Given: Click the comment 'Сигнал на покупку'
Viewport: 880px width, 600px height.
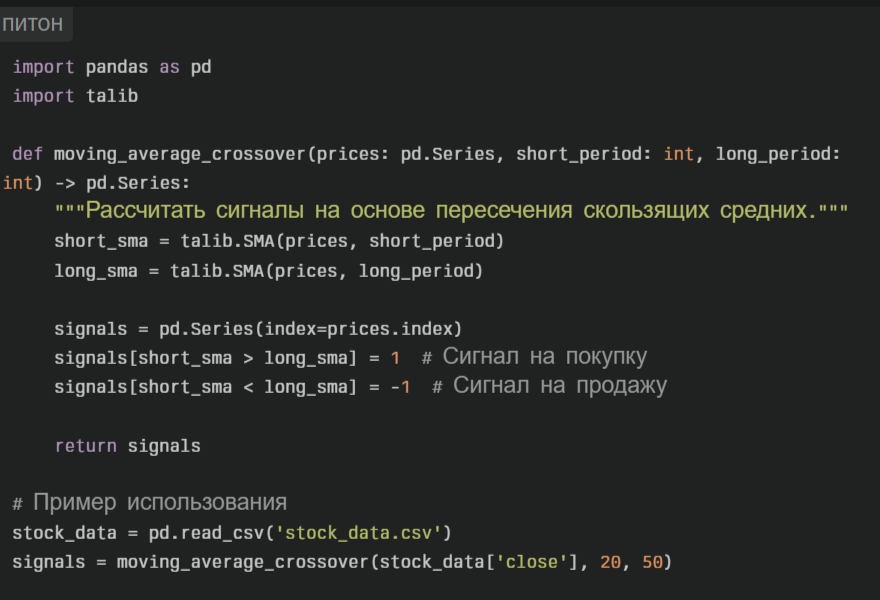Looking at the screenshot, I should (x=544, y=357).
